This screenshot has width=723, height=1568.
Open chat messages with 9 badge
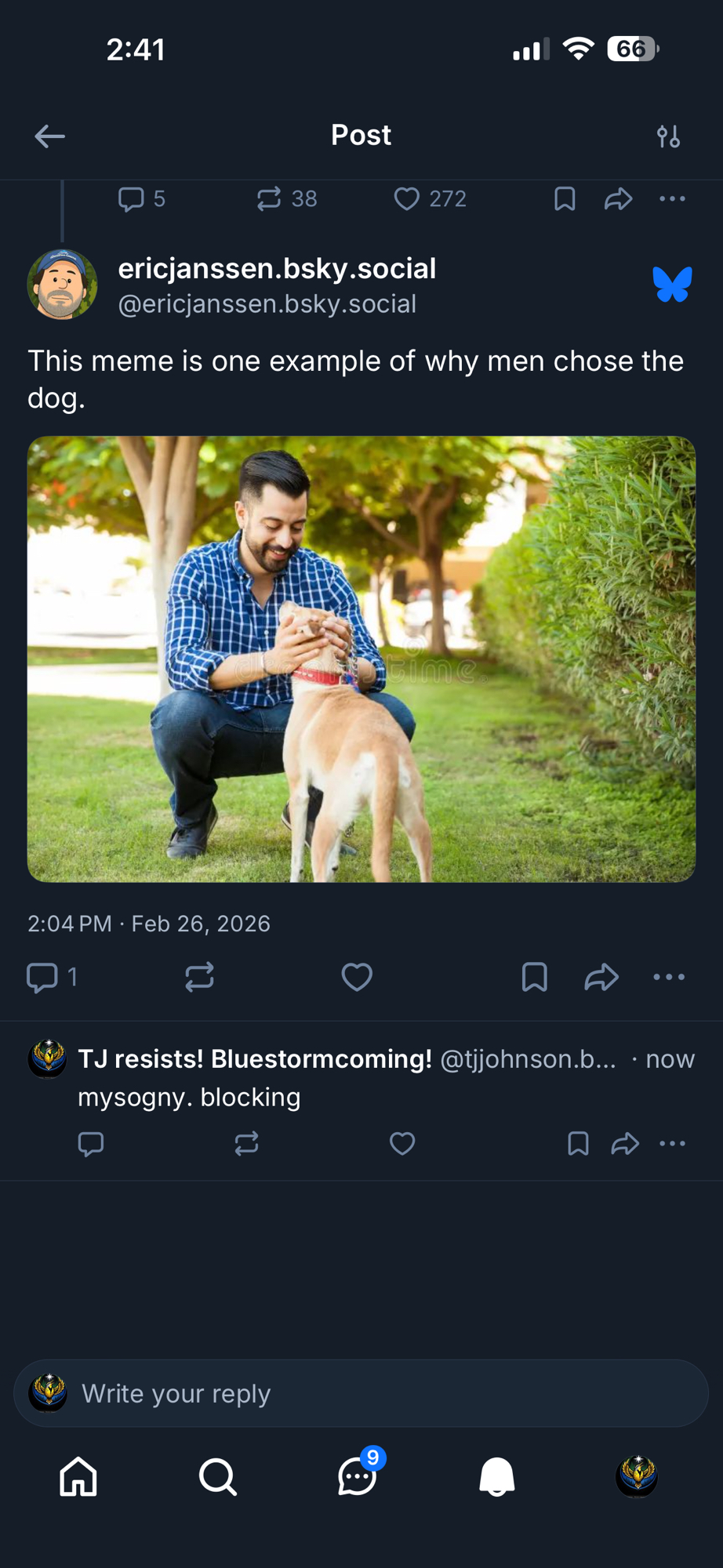click(358, 1477)
